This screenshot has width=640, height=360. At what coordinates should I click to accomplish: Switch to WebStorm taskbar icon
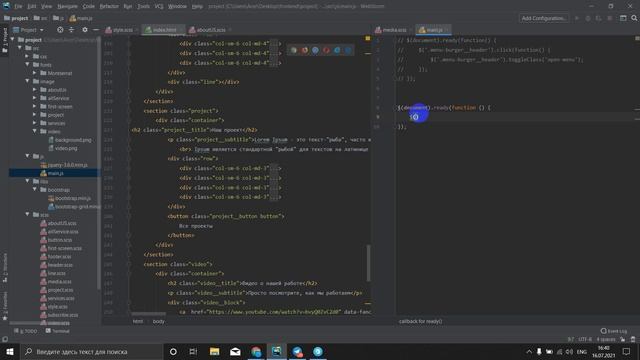[277, 351]
